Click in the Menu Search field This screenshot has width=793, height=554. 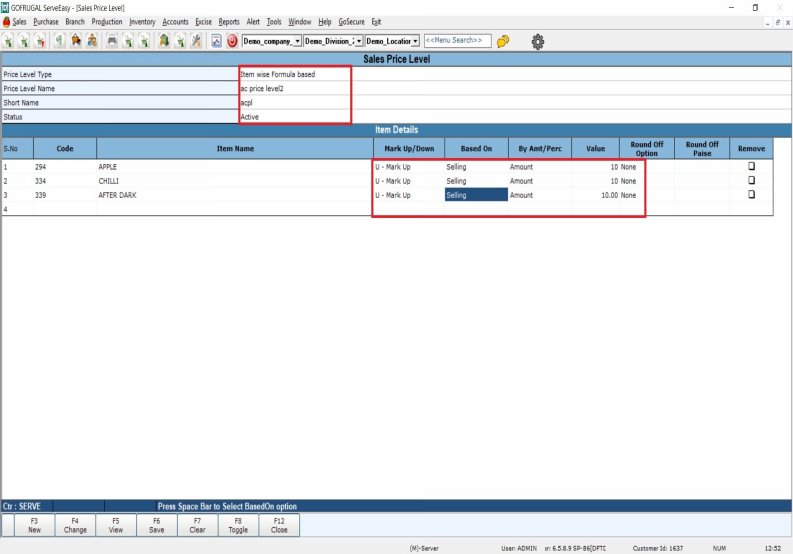[x=457, y=40]
